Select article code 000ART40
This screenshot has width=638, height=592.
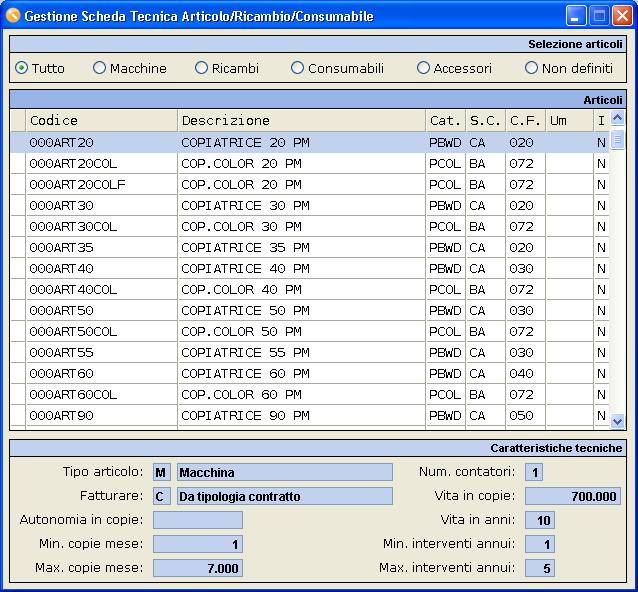310,269
